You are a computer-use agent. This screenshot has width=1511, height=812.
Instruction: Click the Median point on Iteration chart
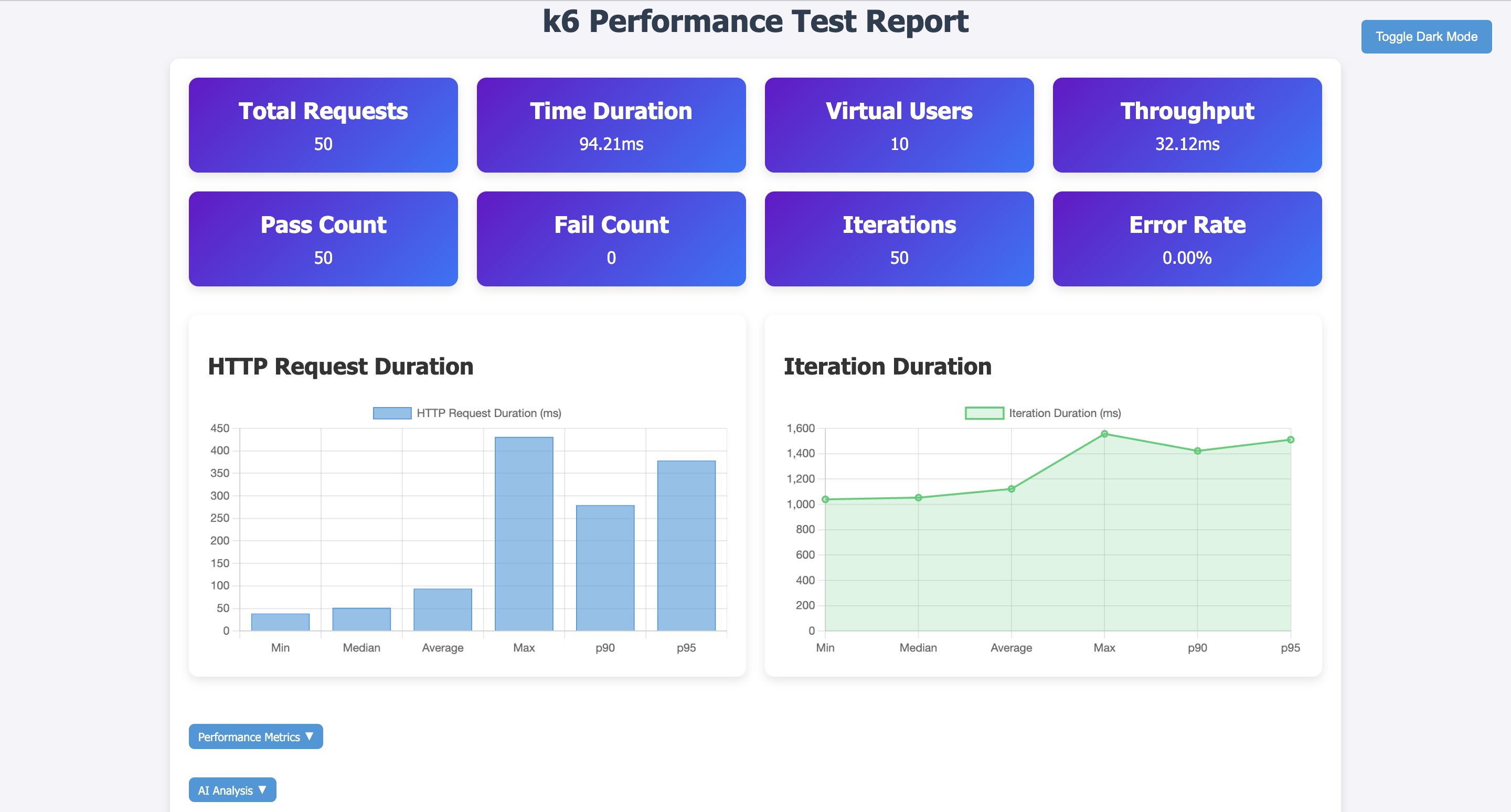click(x=918, y=498)
